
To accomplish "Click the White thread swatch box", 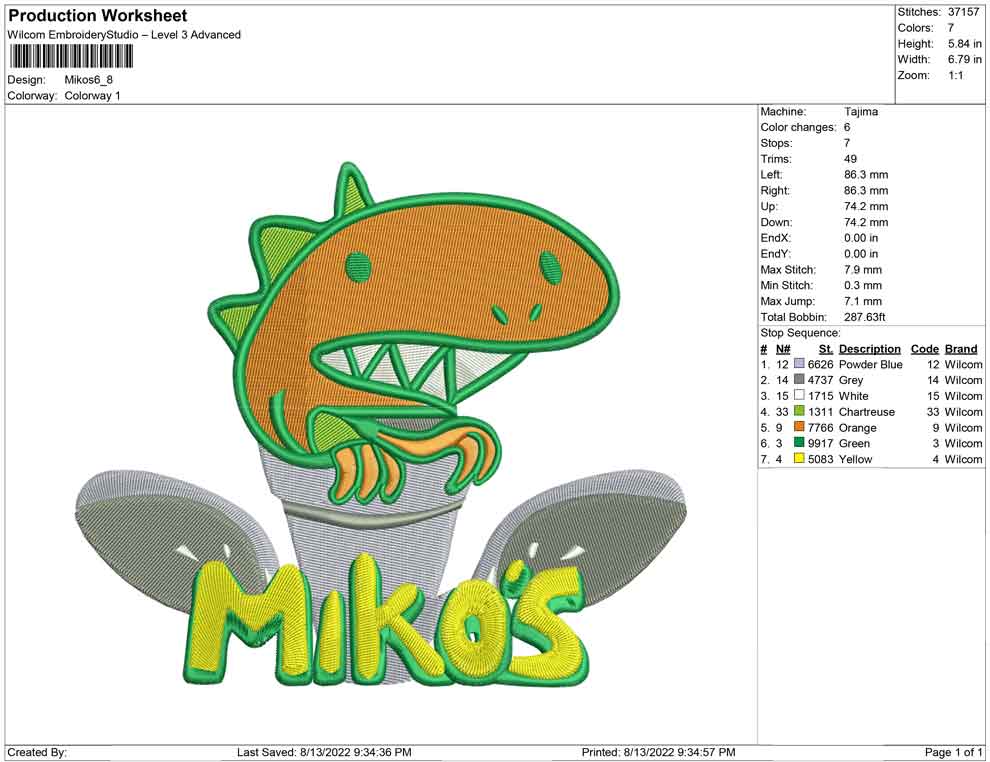I will tap(799, 396).
